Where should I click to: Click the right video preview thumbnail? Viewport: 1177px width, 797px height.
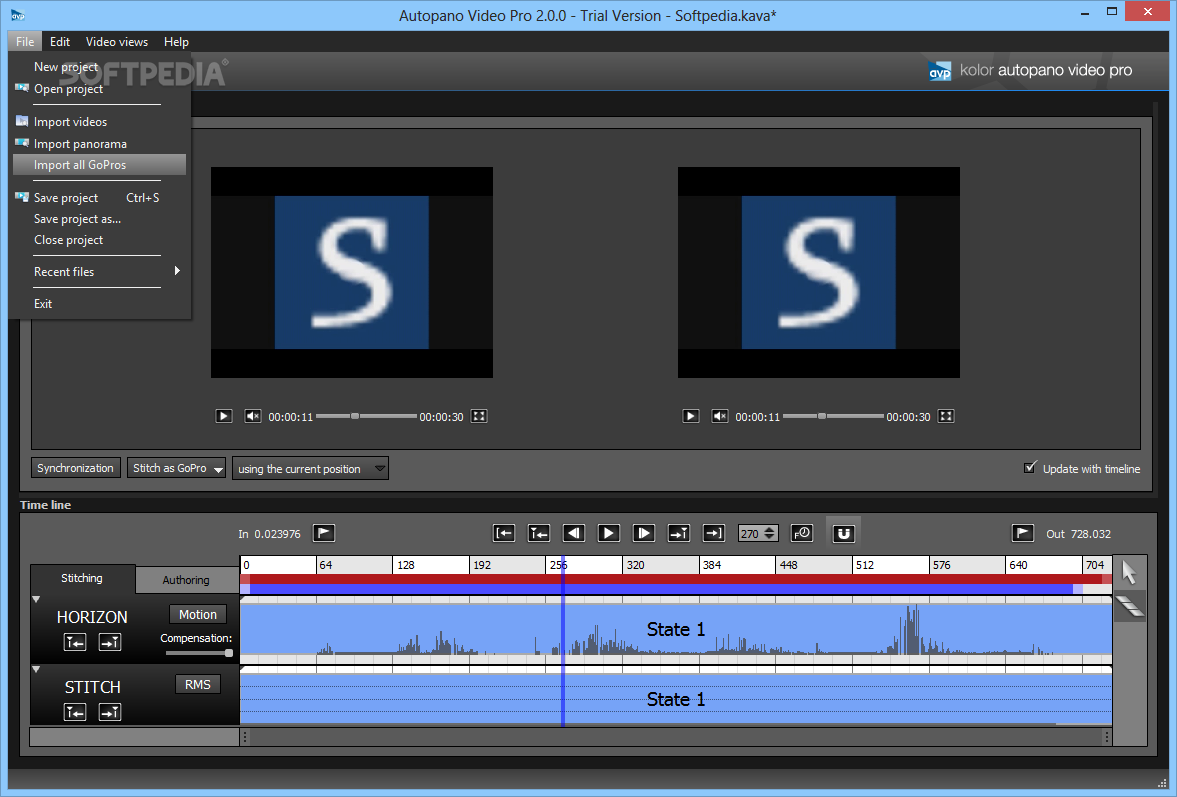(819, 272)
